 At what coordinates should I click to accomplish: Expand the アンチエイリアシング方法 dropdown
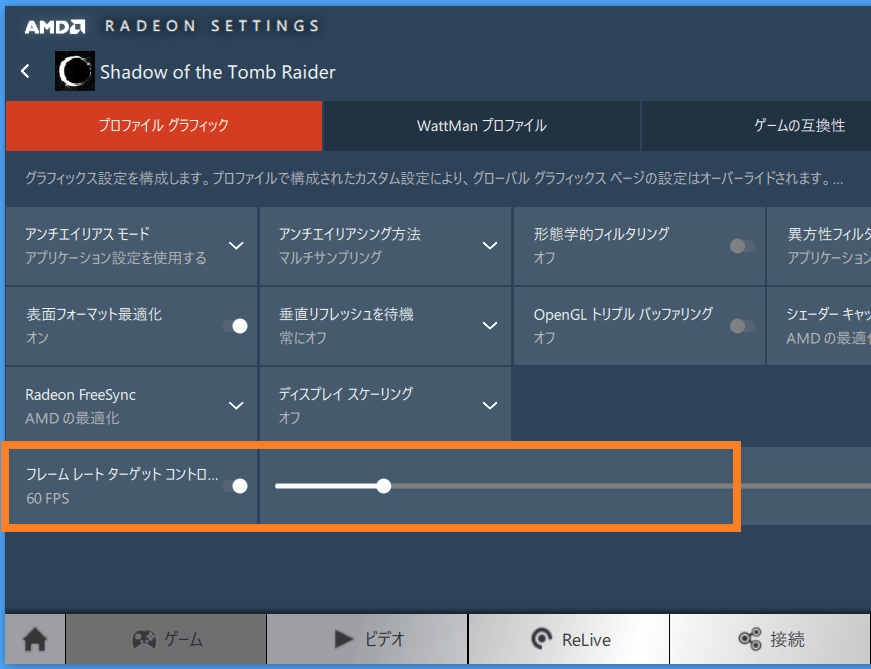tap(489, 246)
